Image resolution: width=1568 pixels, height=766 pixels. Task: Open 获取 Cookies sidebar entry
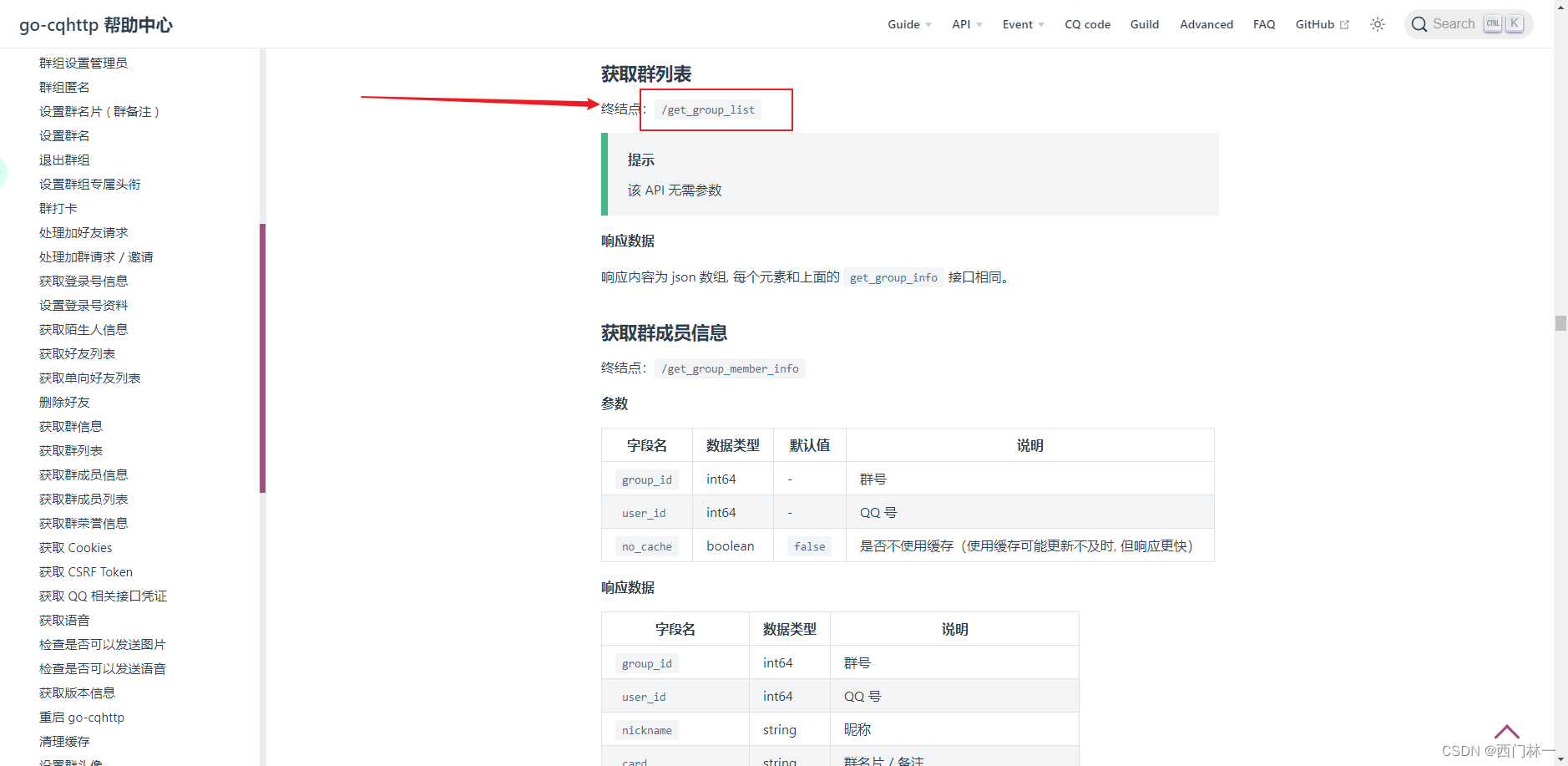pyautogui.click(x=75, y=547)
